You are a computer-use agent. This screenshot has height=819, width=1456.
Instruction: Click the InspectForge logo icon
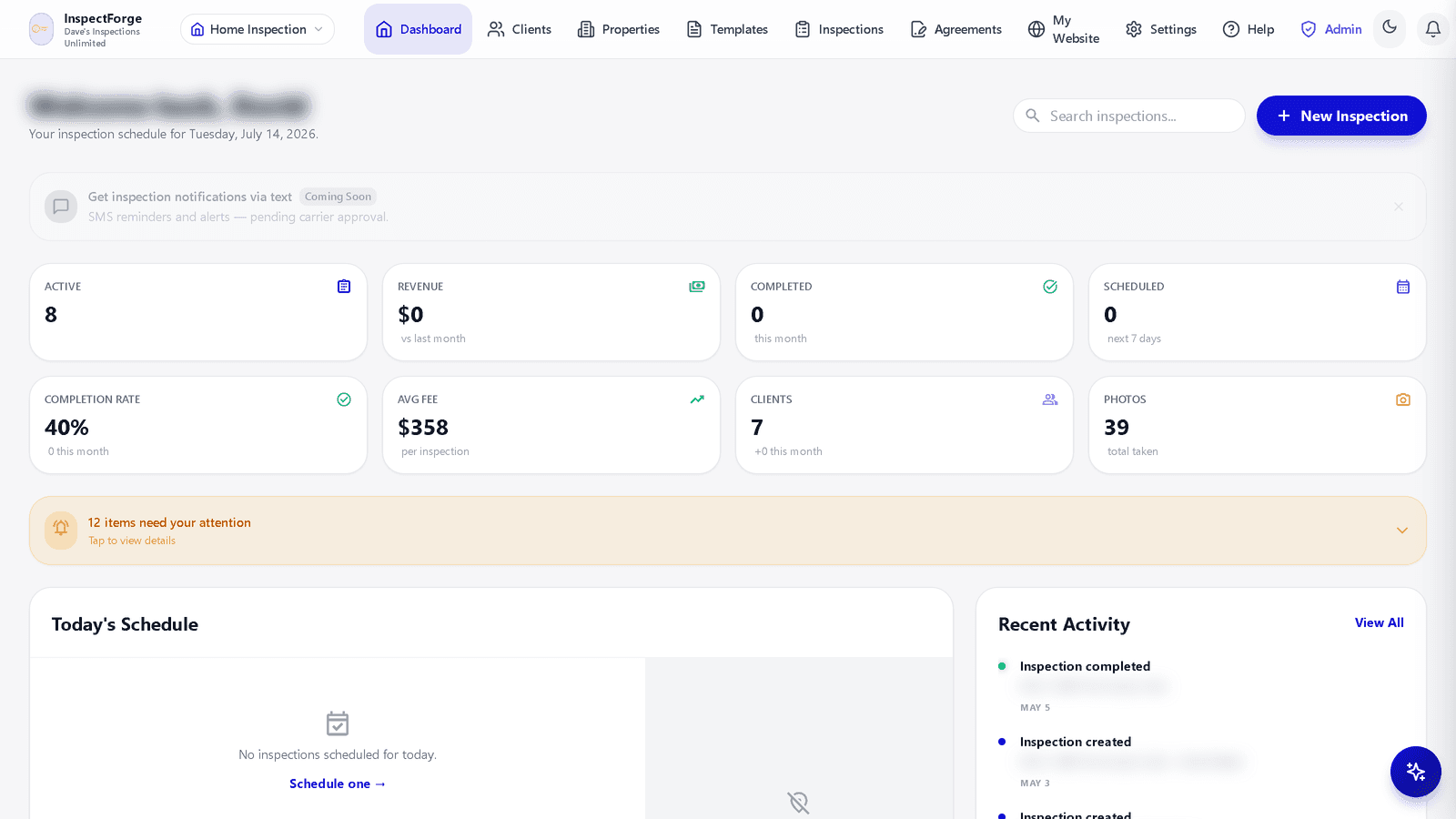pyautogui.click(x=41, y=29)
